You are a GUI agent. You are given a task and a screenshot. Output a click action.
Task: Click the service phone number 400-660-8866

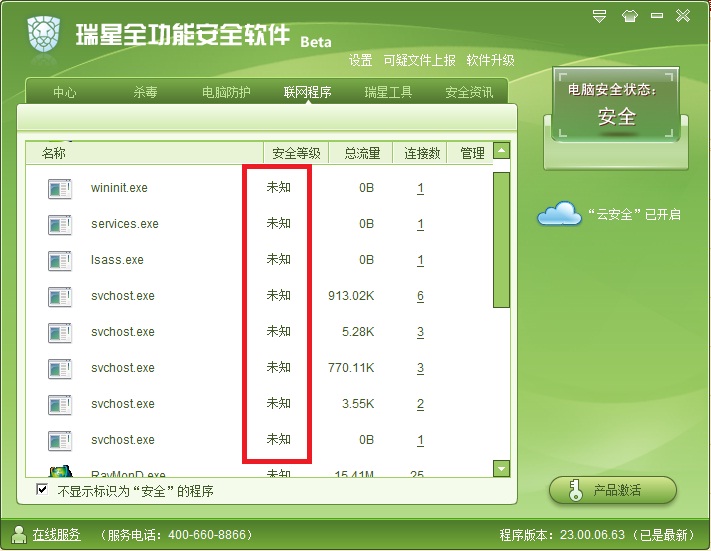[207, 535]
